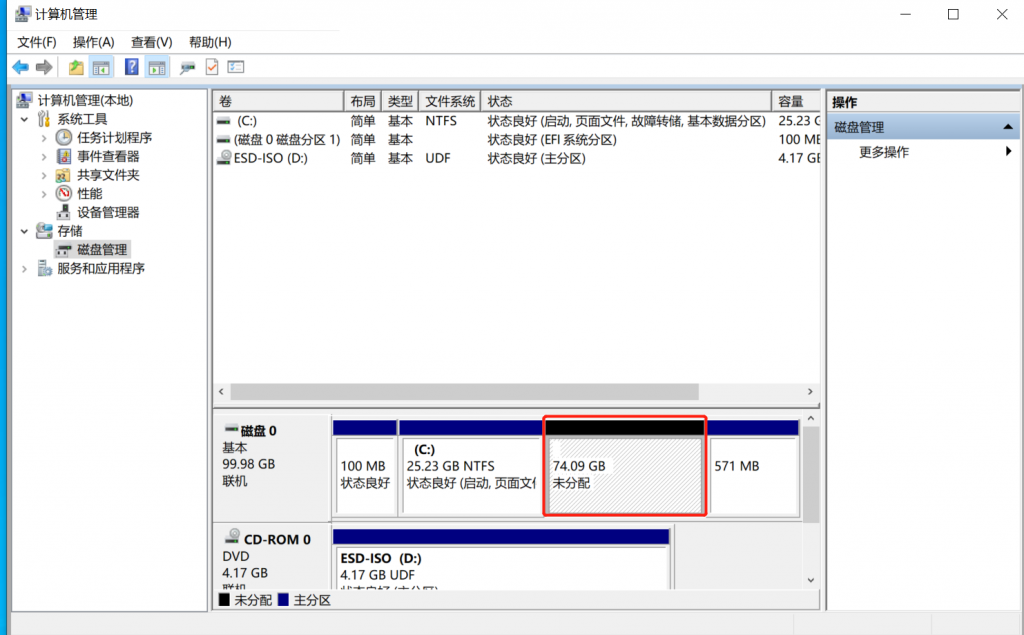1024x635 pixels.
Task: Click the Forward navigation arrow icon
Action: [x=44, y=66]
